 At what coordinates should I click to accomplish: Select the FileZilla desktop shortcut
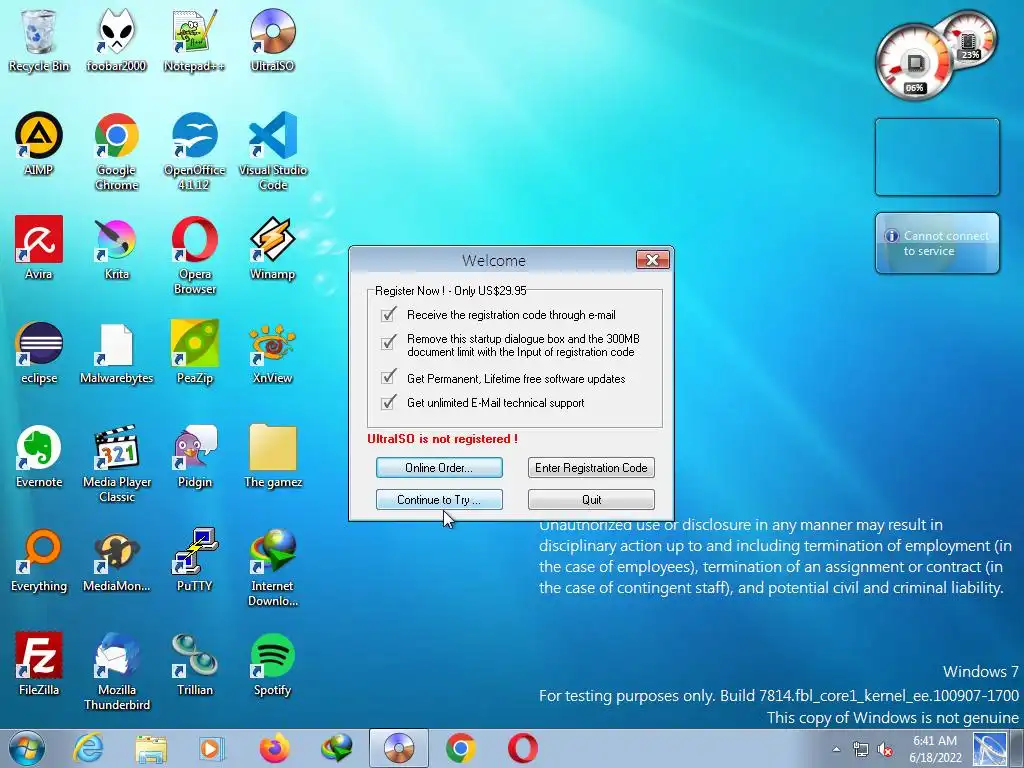pos(39,664)
